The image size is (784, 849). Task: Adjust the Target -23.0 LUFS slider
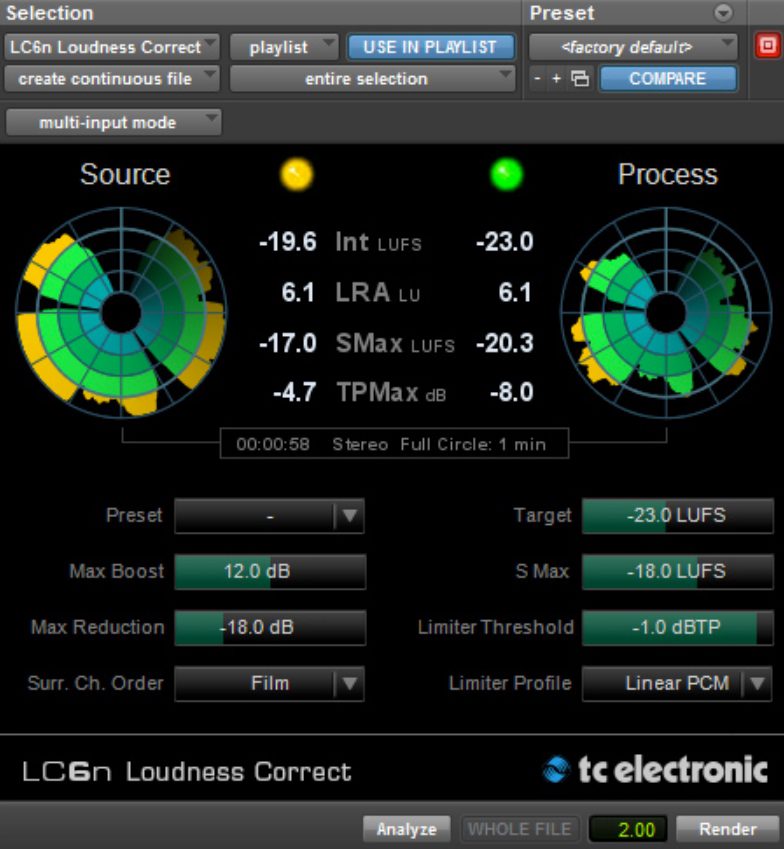(677, 516)
